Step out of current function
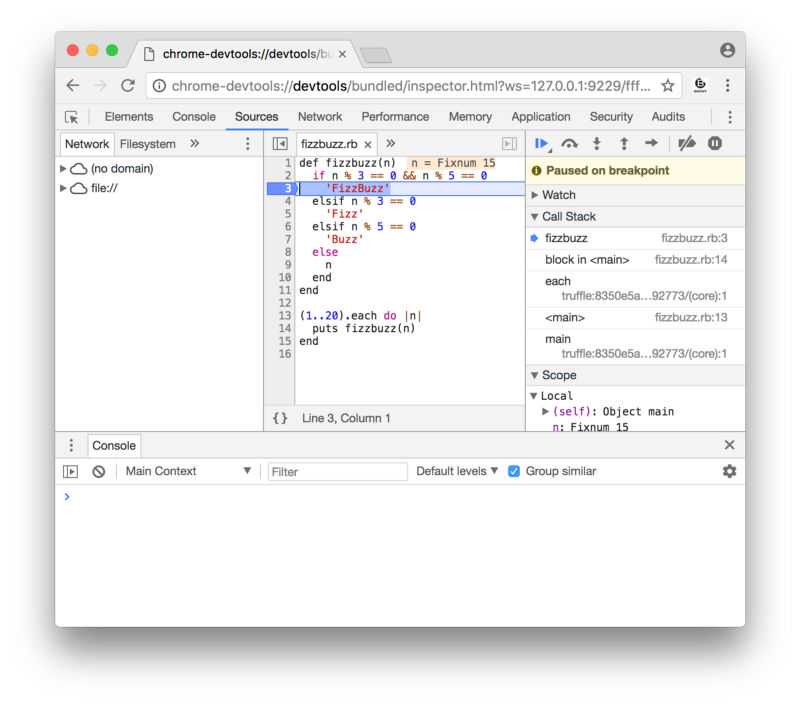This screenshot has width=800, height=705. pyautogui.click(x=624, y=144)
